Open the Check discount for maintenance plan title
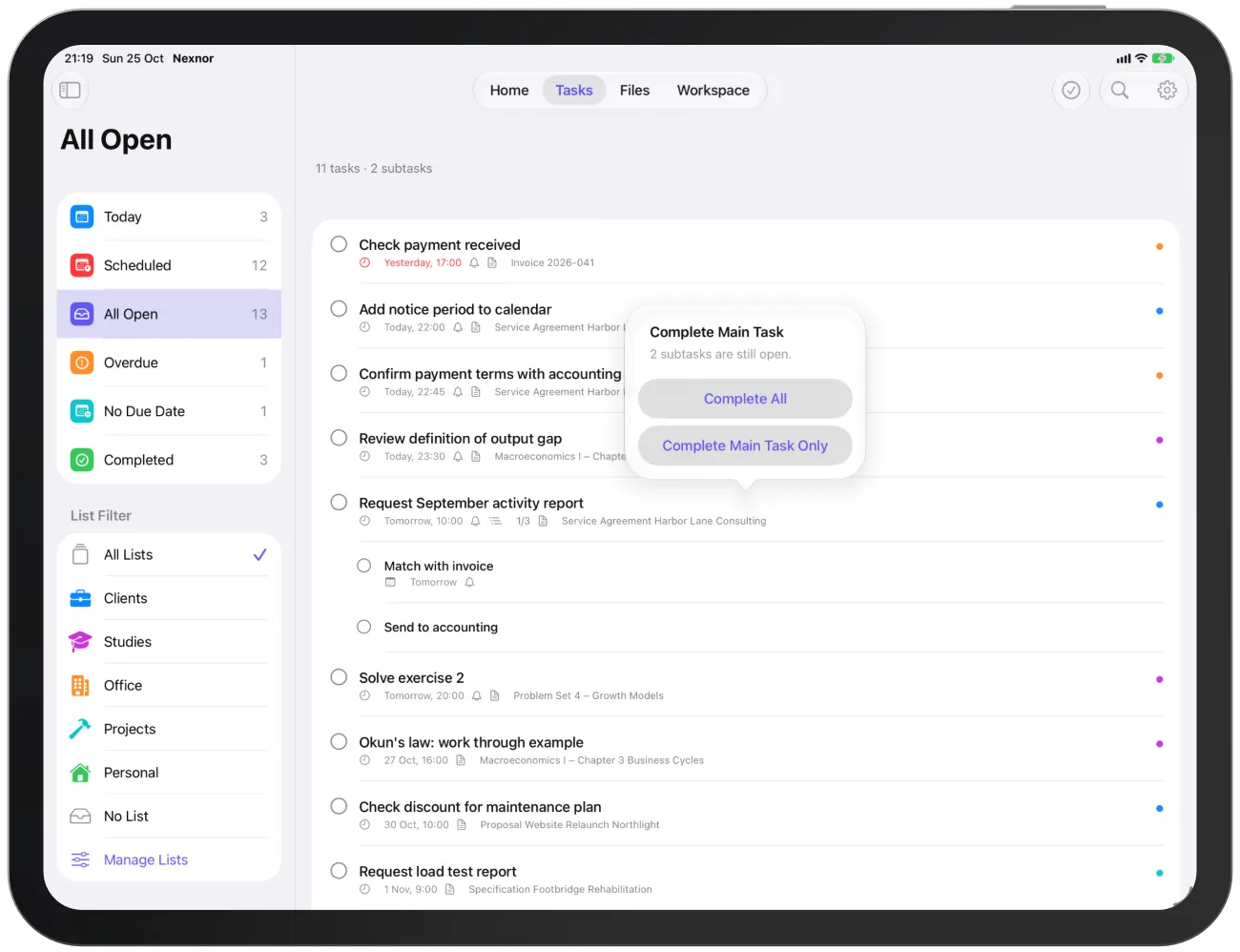Screen dimensions: 1240x952 [480, 807]
